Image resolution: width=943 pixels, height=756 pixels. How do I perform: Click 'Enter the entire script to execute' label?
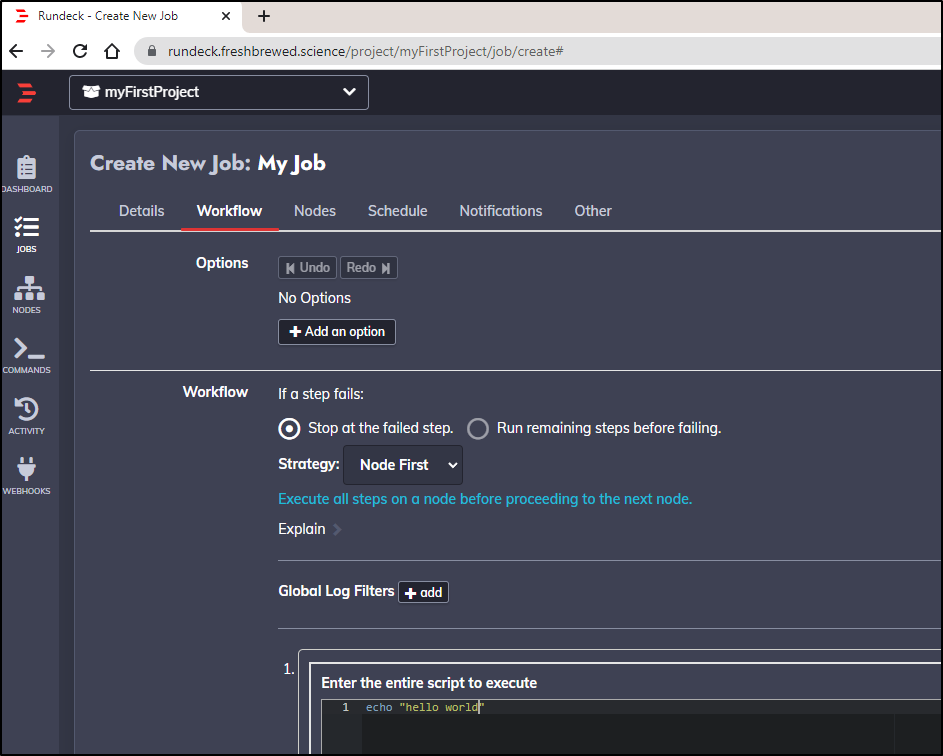pyautogui.click(x=429, y=683)
